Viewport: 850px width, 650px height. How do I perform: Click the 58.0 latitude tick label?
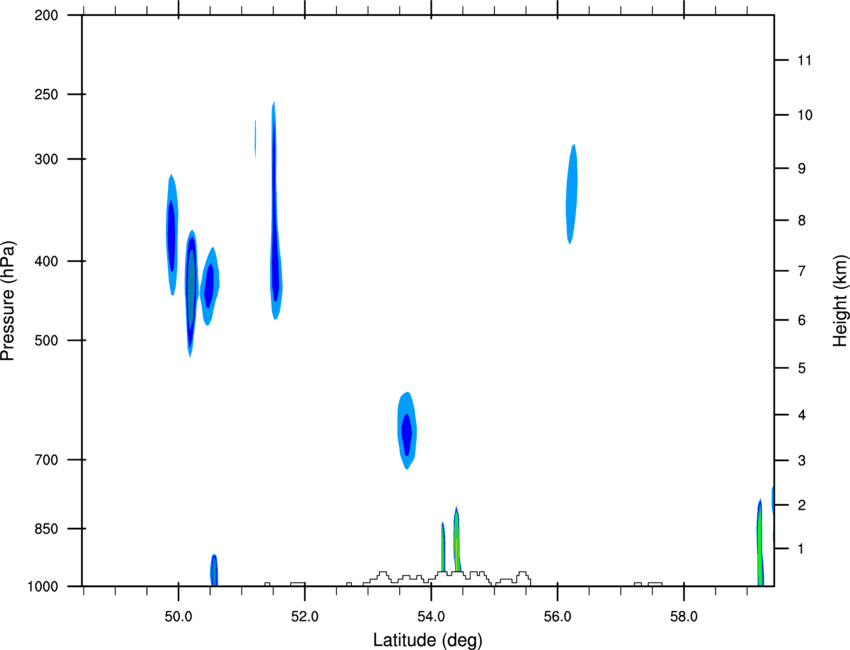click(x=684, y=617)
